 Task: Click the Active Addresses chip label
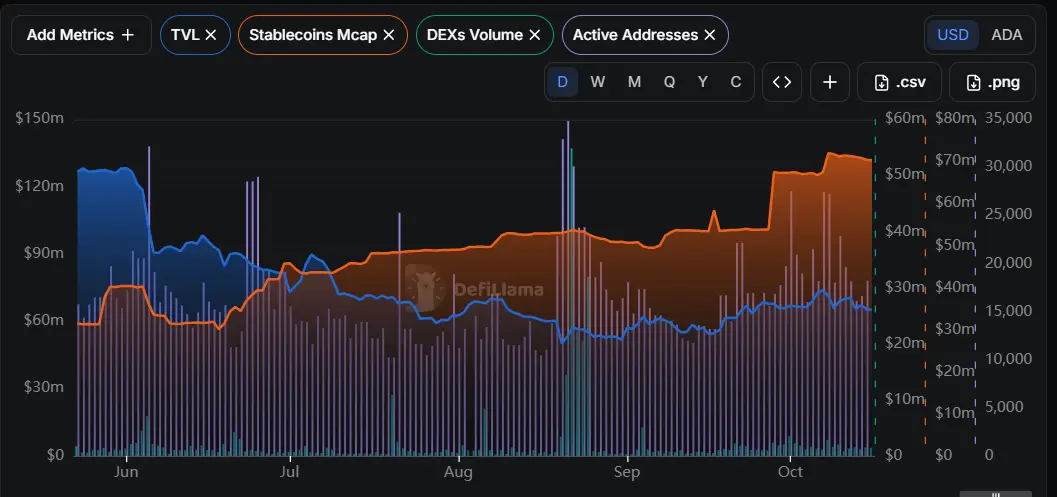[x=635, y=35]
